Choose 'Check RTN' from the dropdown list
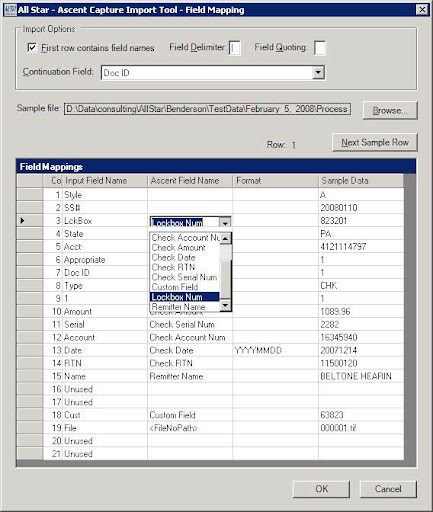The height and width of the screenshot is (512, 433). (x=185, y=267)
